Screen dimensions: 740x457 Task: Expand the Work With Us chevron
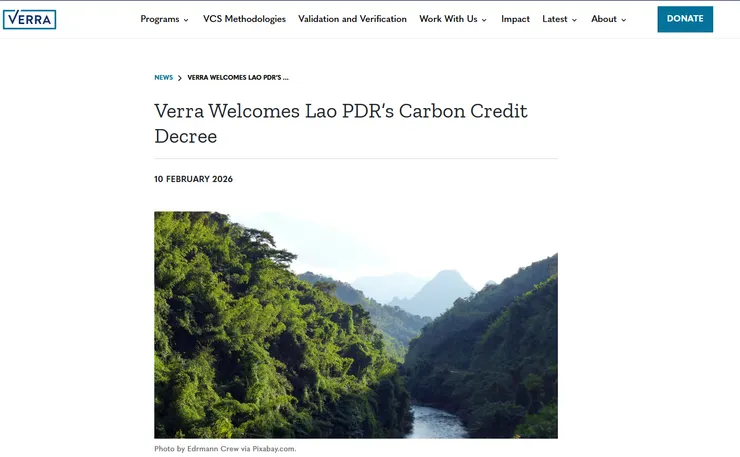[484, 20]
